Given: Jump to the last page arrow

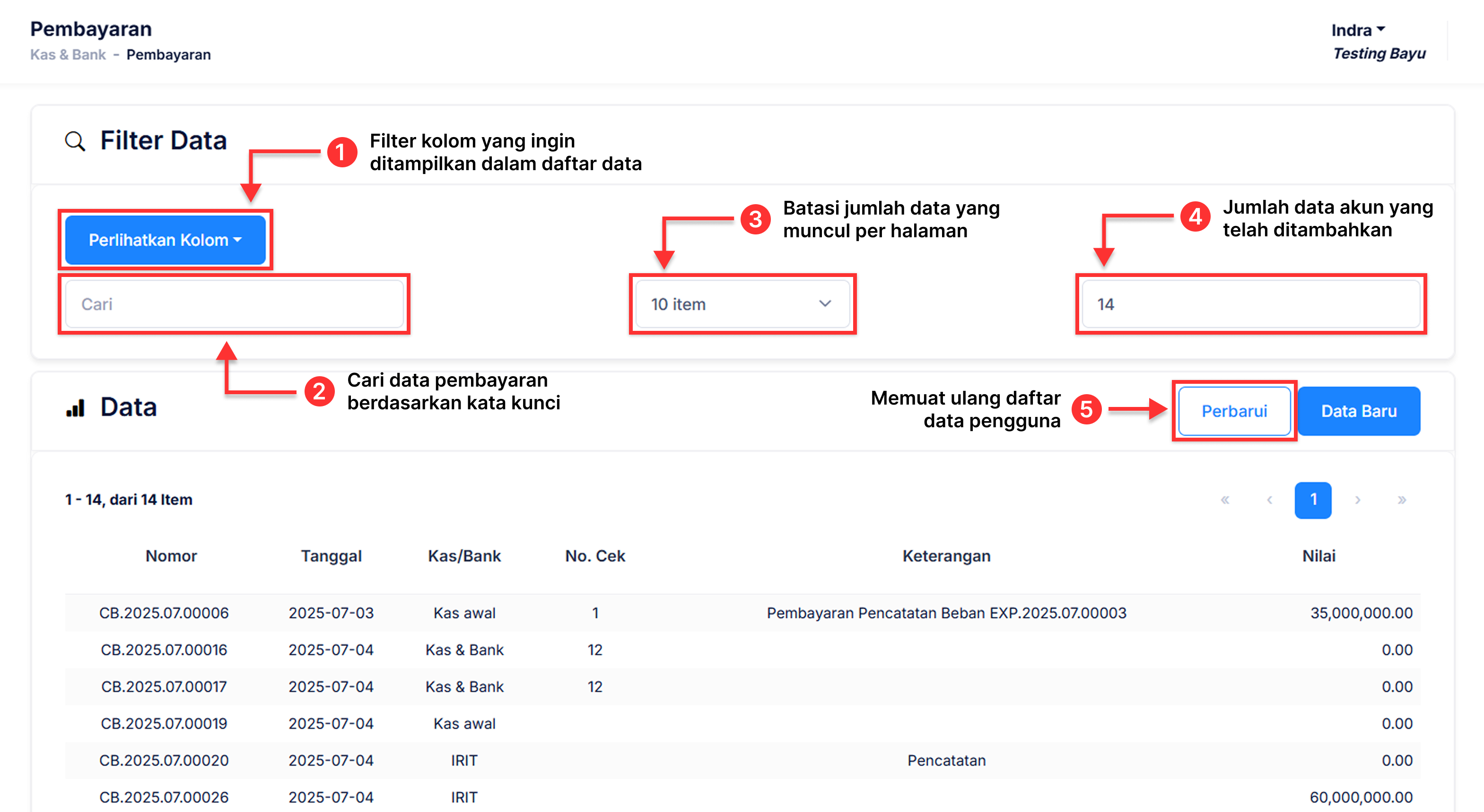Looking at the screenshot, I should tap(1402, 500).
